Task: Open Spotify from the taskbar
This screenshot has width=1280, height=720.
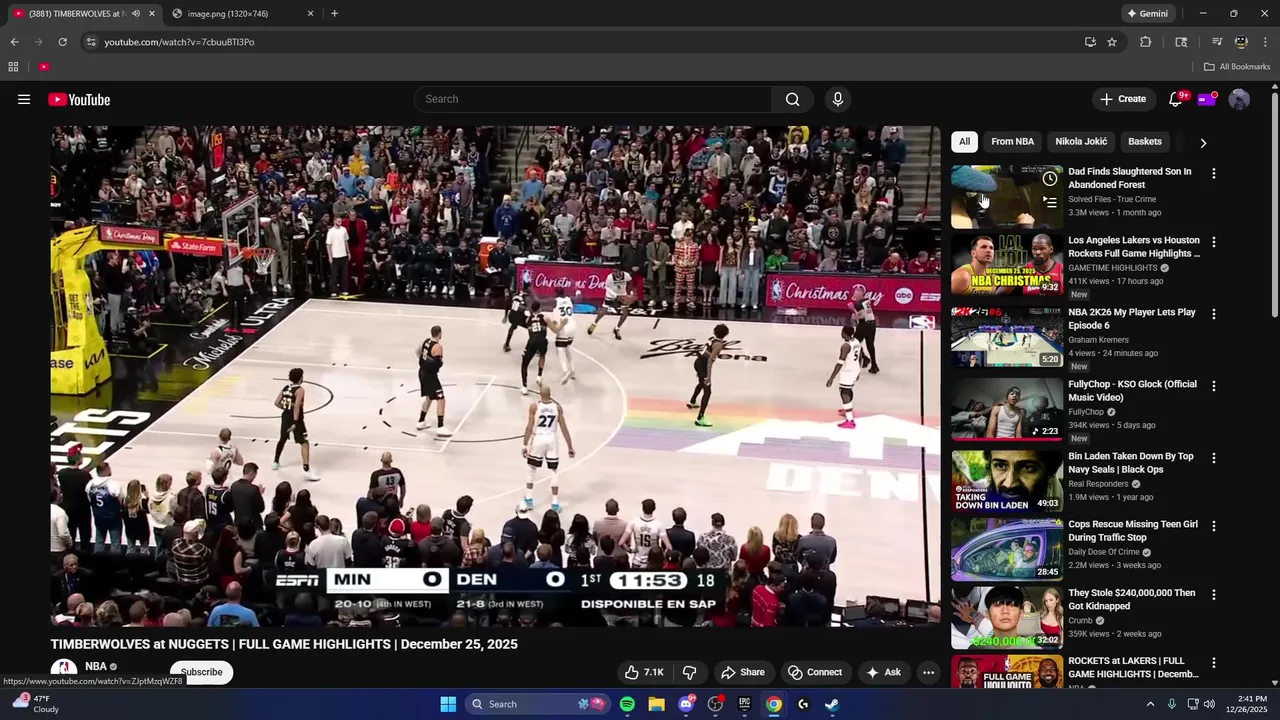Action: tap(627, 704)
